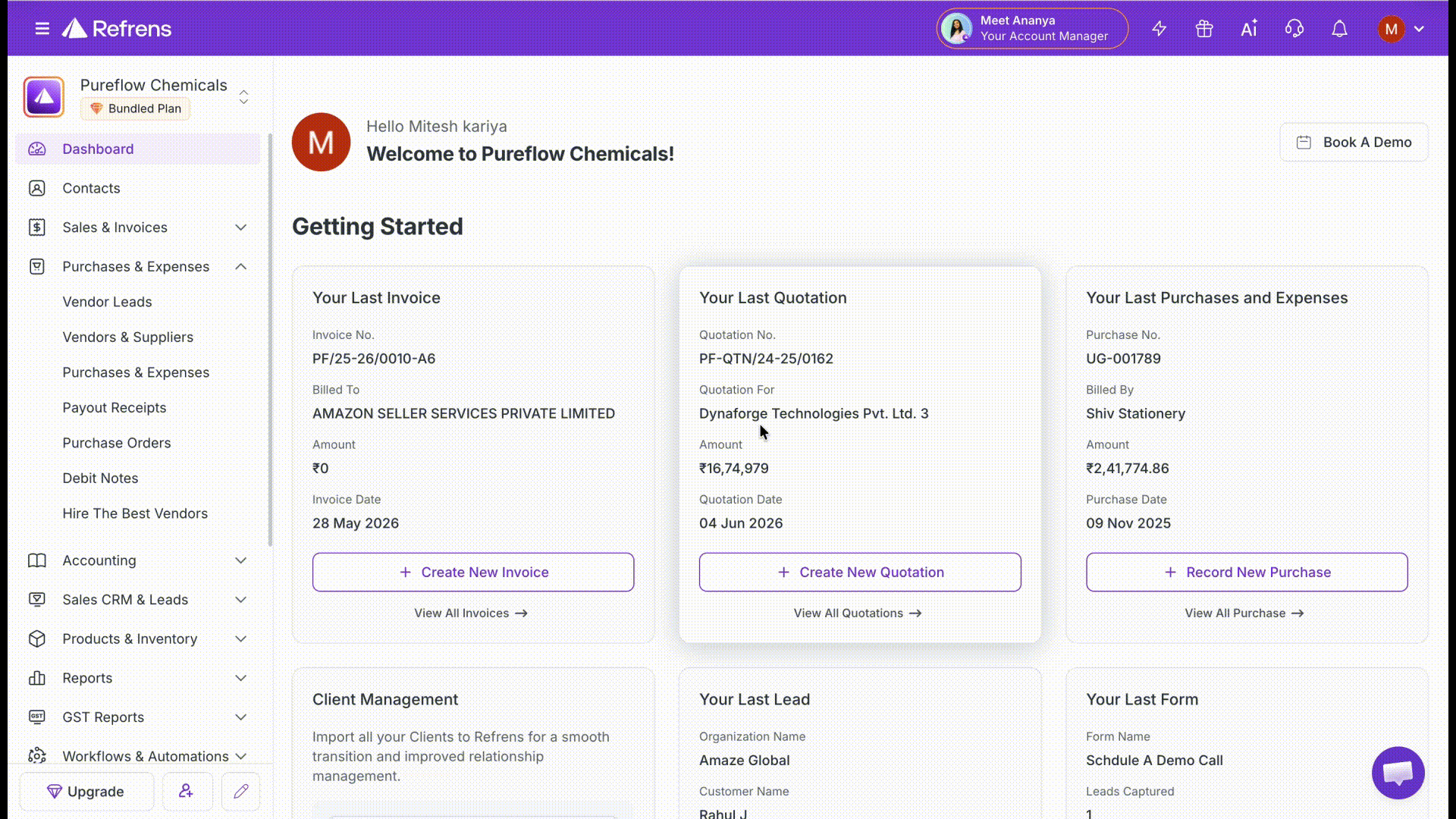Click the Upgrade button
Viewport: 1456px width, 819px height.
(x=86, y=791)
